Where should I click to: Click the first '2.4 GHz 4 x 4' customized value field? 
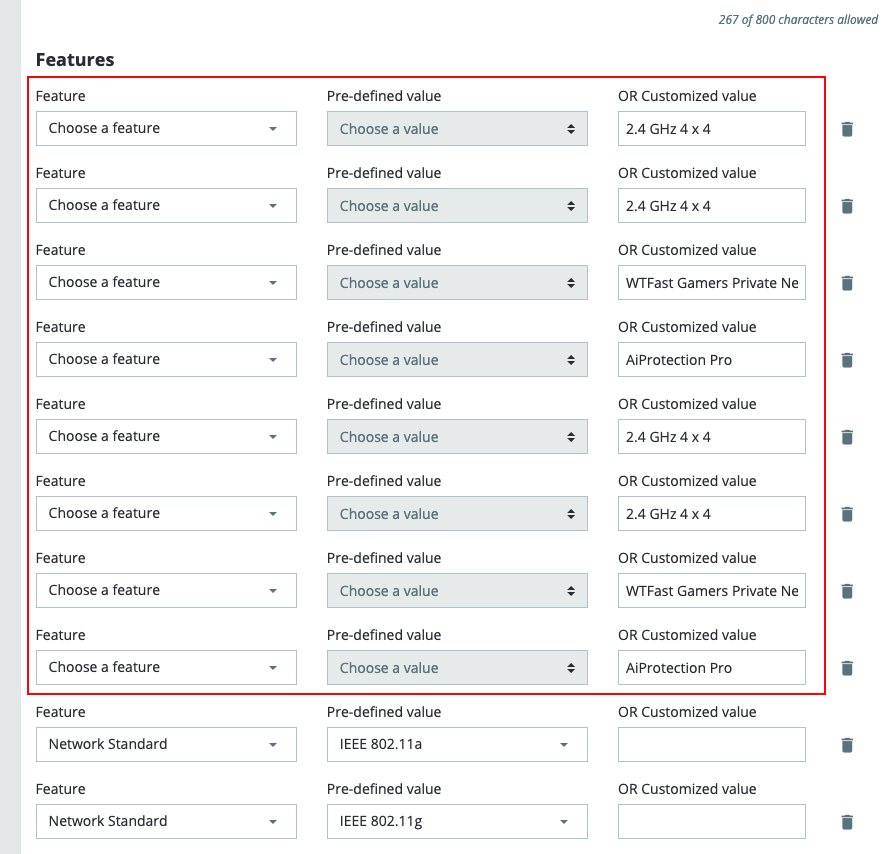tap(711, 129)
